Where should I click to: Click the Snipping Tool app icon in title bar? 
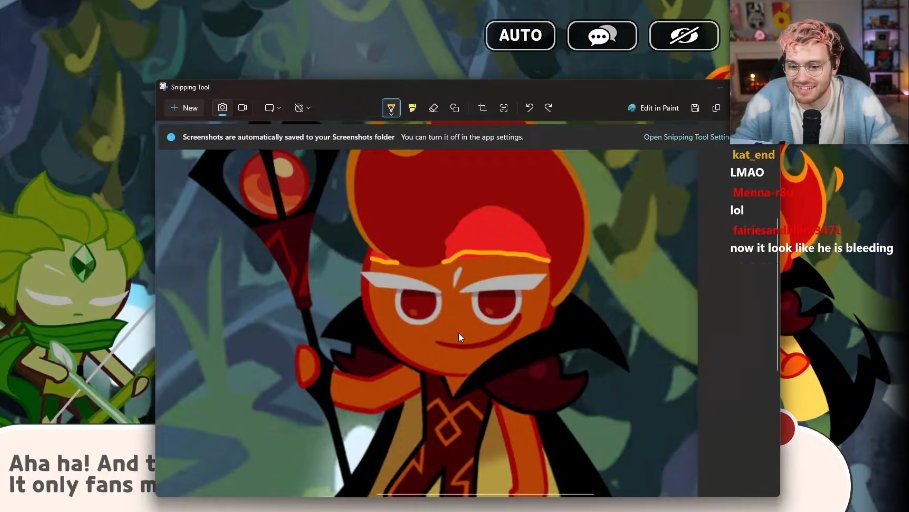(x=163, y=87)
